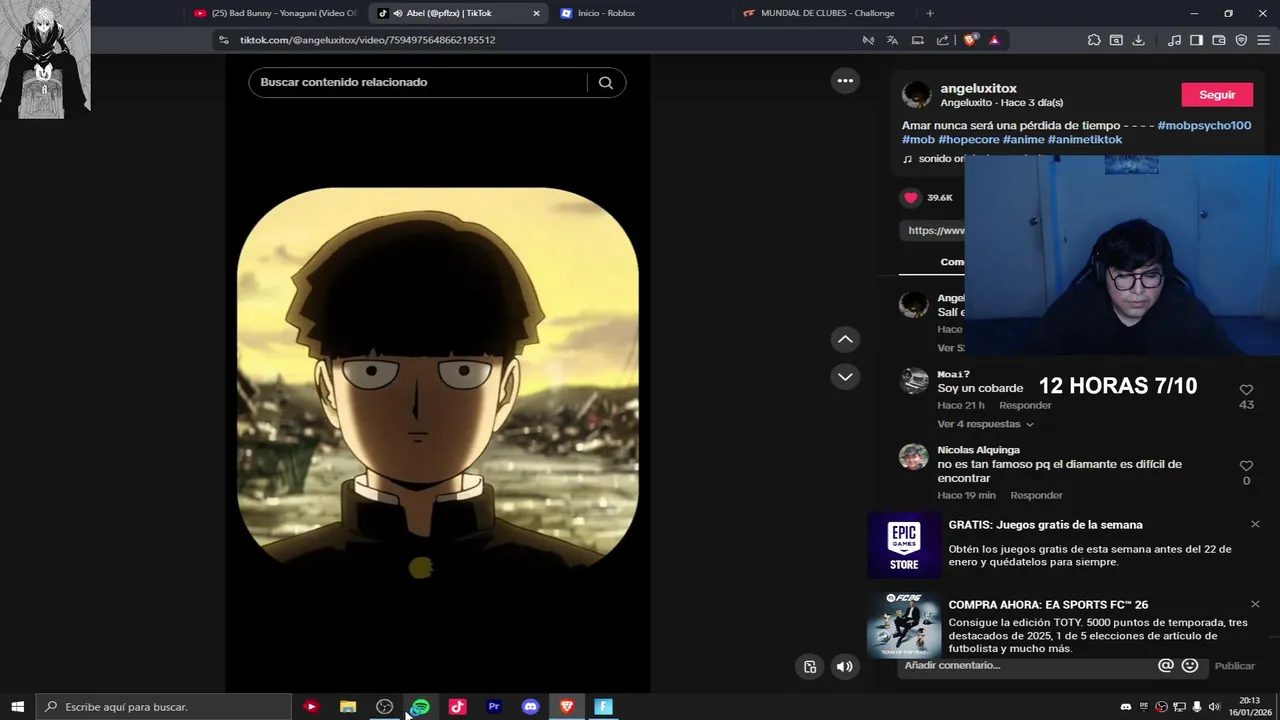This screenshot has height=720, width=1280.
Task: Open the Windows Start menu
Action: 17,706
